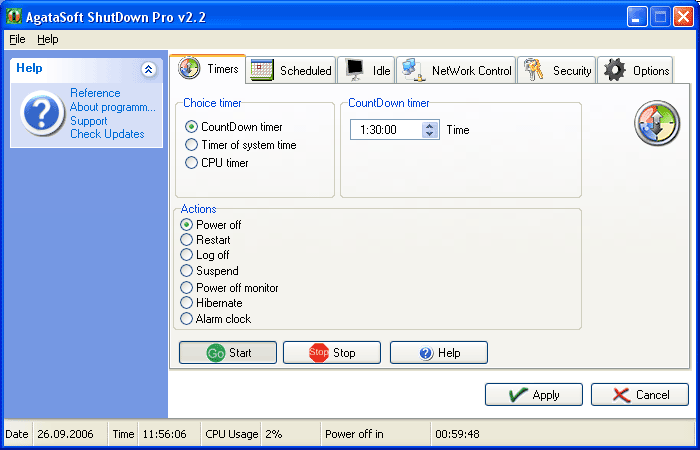This screenshot has width=700, height=450.
Task: Open the Options tab
Action: click(x=635, y=70)
